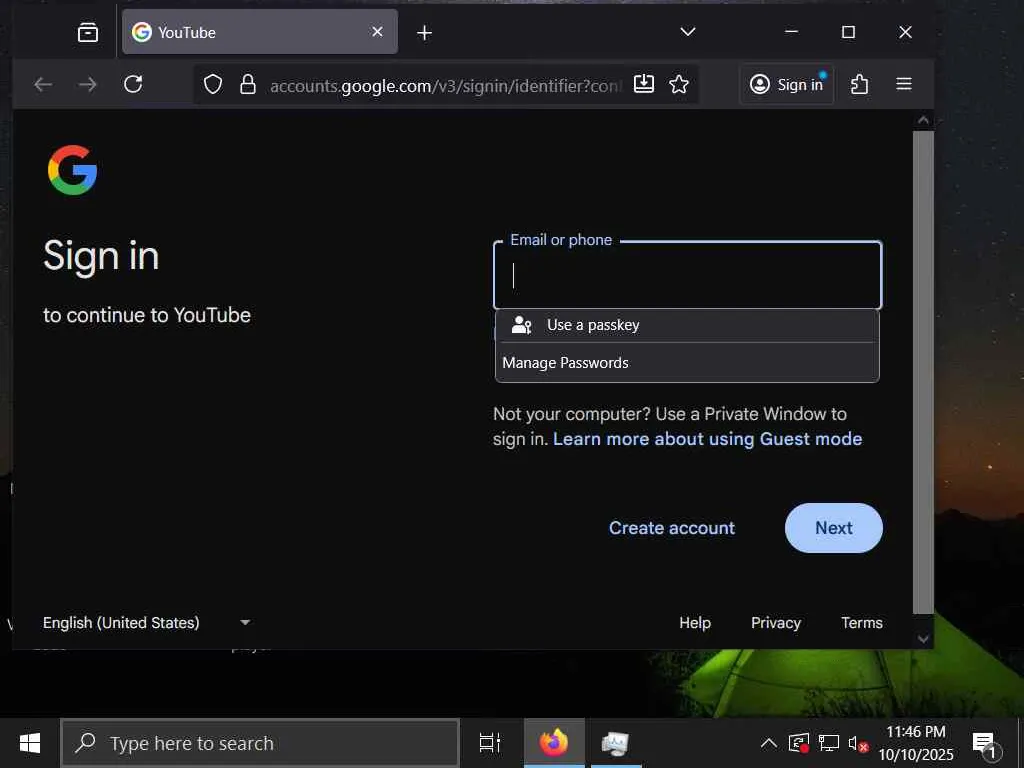Open the Privacy footer link
The image size is (1024, 768).
click(776, 622)
